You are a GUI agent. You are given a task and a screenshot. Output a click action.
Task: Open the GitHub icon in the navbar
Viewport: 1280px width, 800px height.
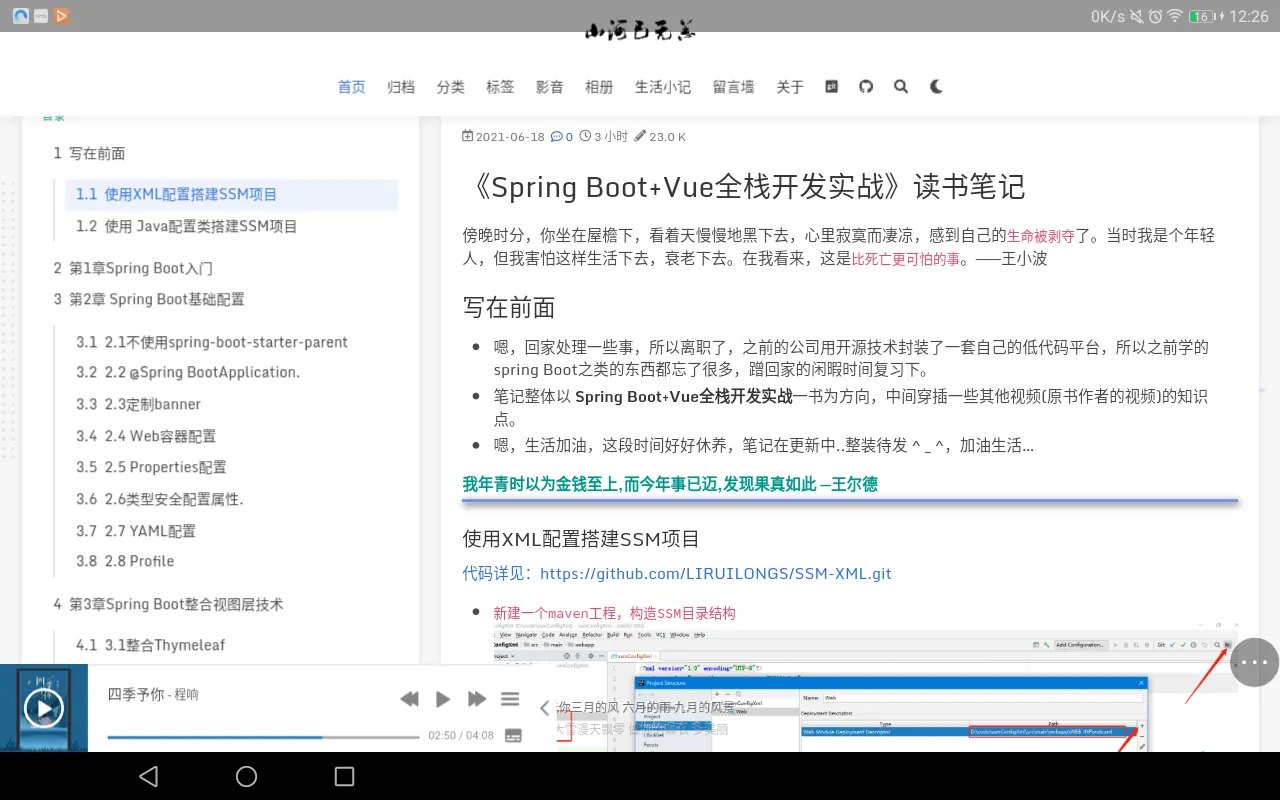[x=866, y=87]
